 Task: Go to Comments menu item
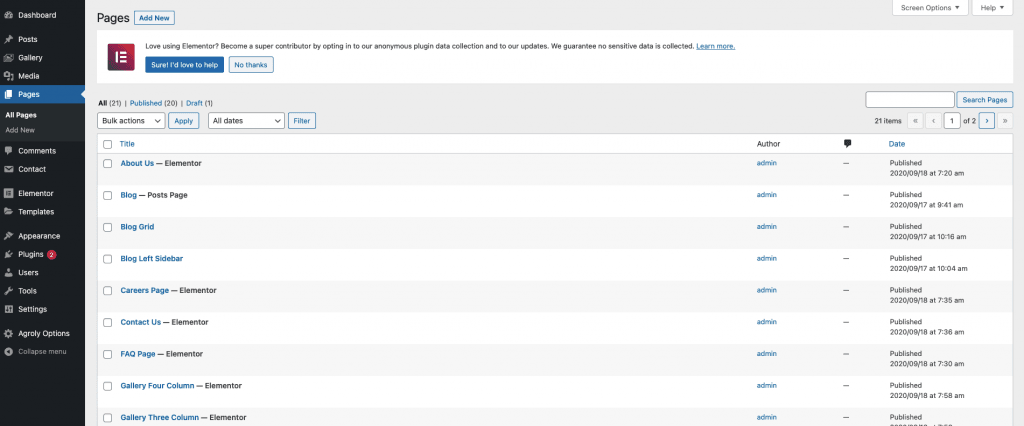click(37, 151)
